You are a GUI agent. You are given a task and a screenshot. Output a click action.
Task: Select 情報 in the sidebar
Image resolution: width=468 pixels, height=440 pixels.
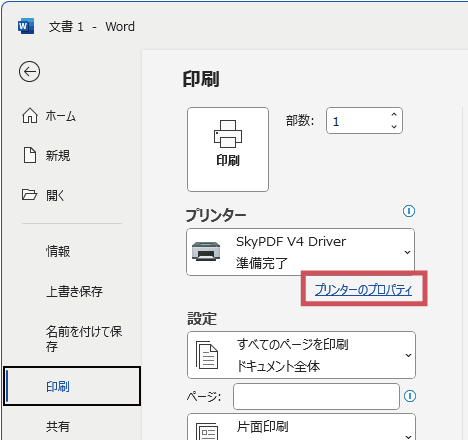pos(58,251)
